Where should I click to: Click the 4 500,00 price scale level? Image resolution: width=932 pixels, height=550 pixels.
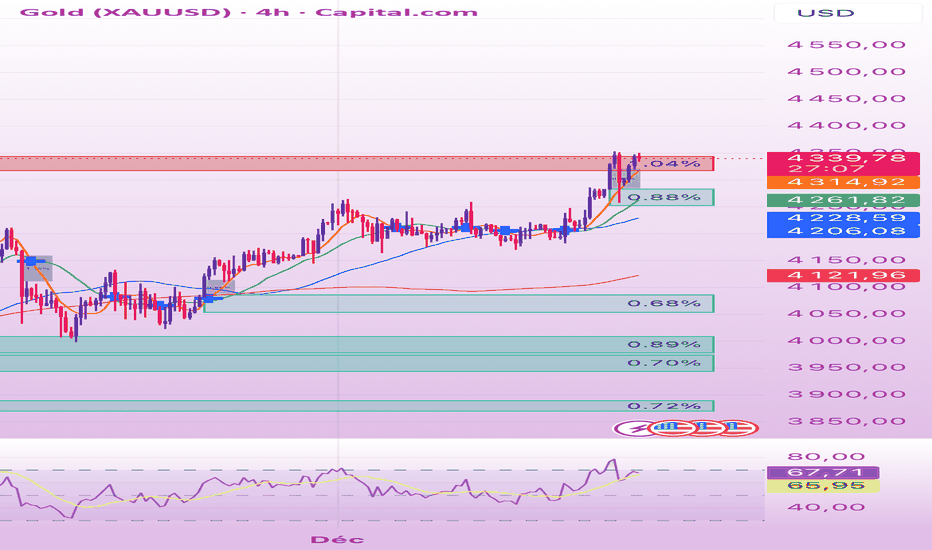[846, 72]
